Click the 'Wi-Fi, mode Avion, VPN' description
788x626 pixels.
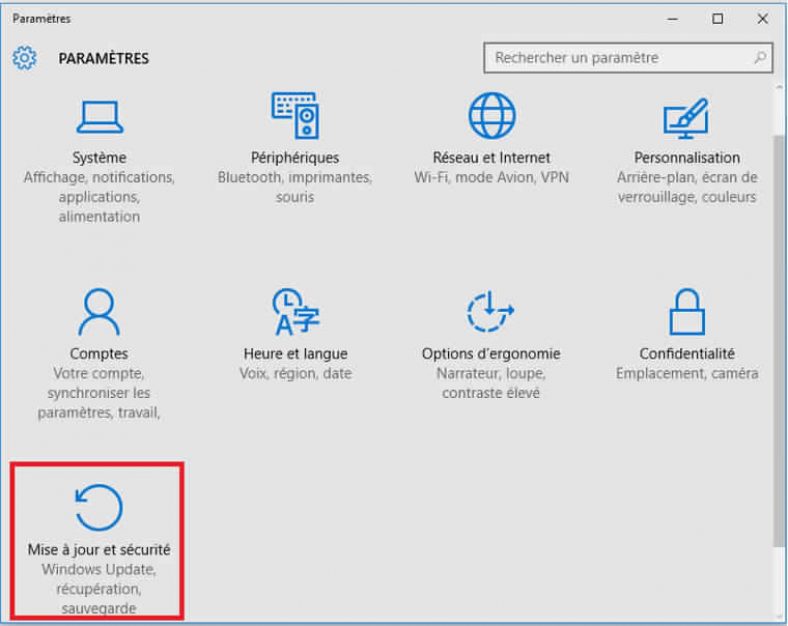(491, 177)
